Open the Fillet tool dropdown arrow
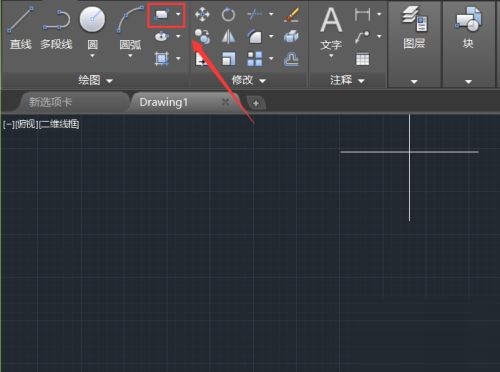 click(271, 36)
